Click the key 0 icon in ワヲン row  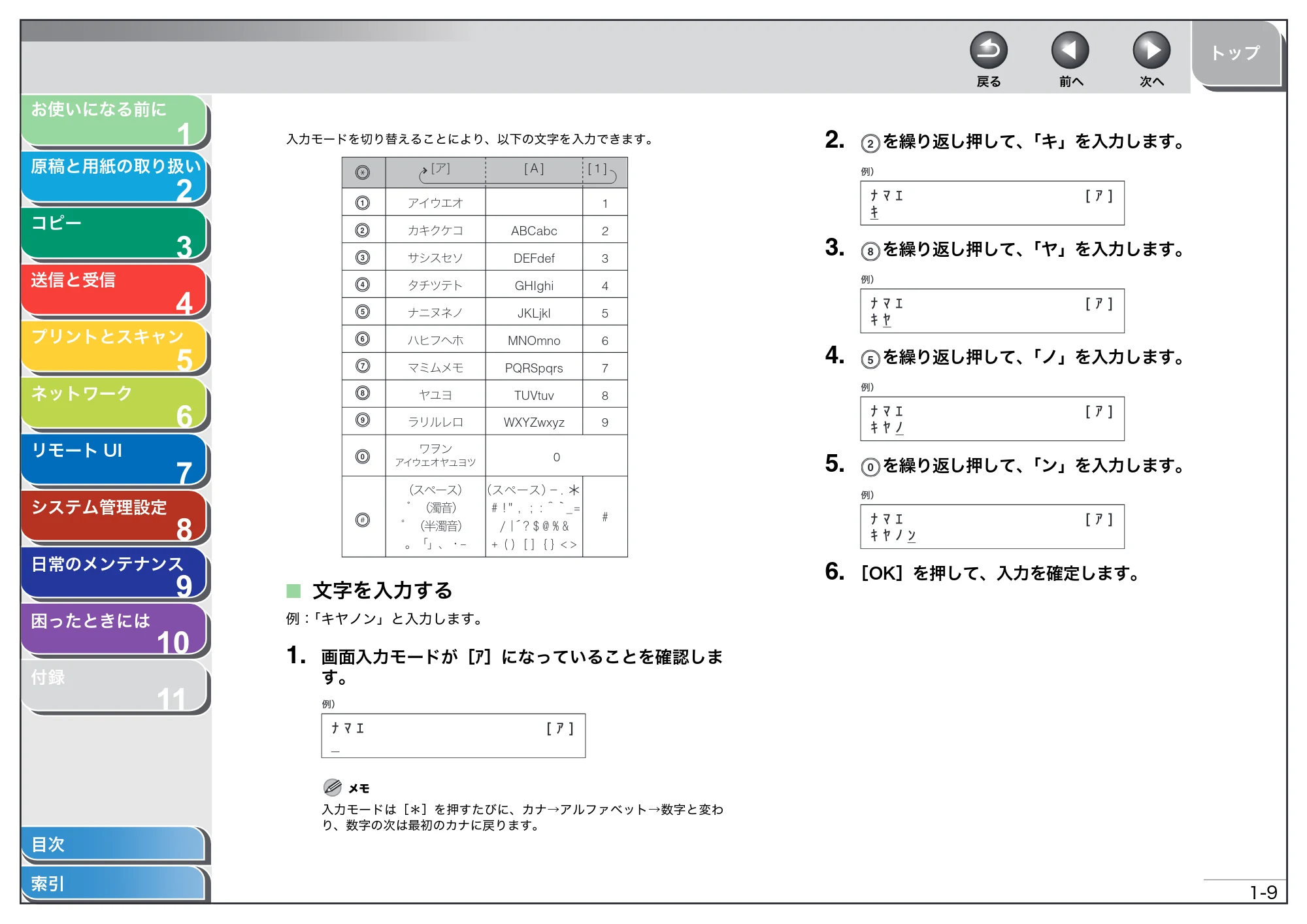tap(363, 456)
